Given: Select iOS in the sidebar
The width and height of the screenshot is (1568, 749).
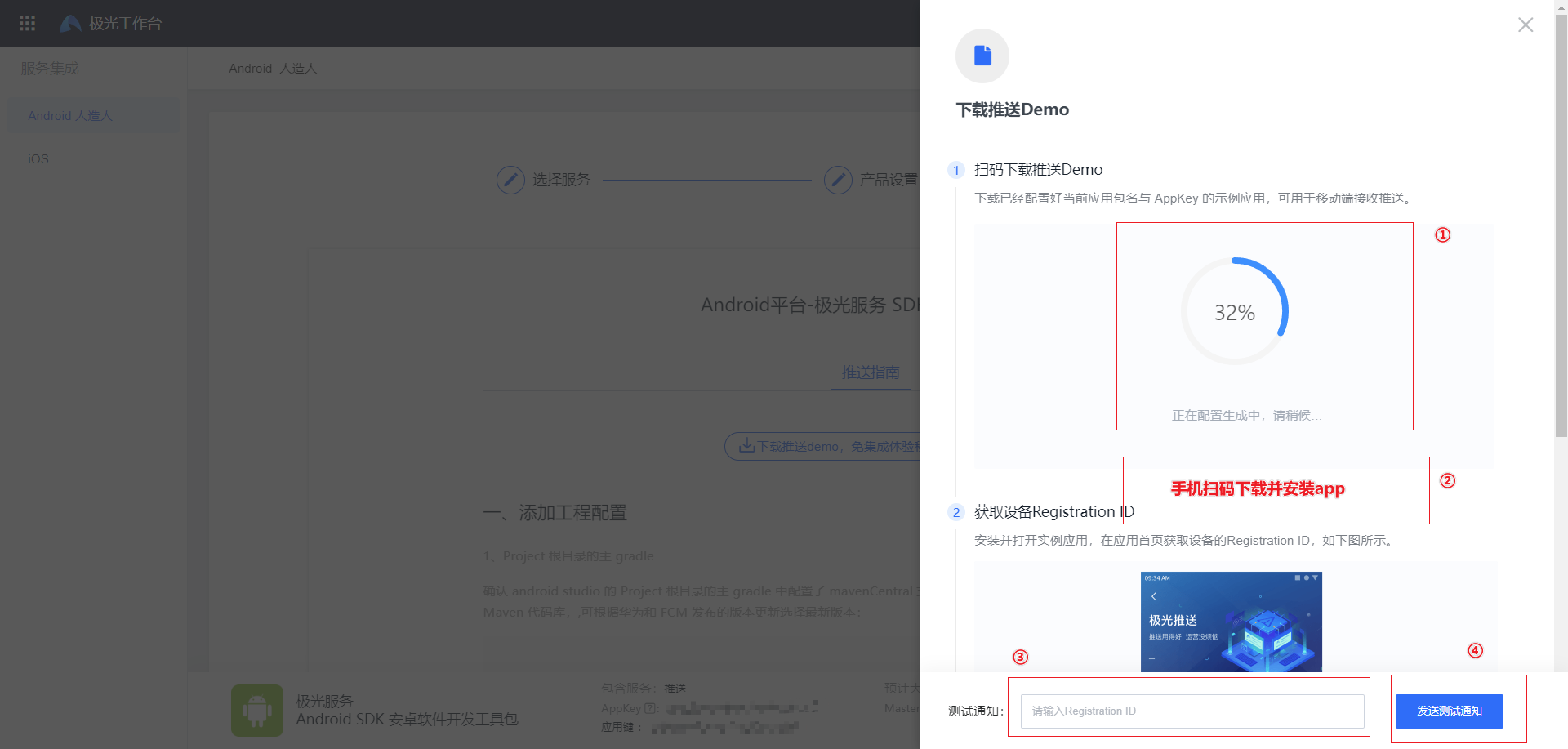Looking at the screenshot, I should point(38,158).
